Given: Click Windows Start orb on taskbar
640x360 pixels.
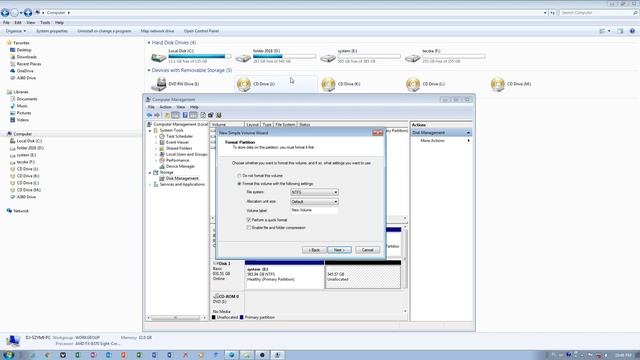Looking at the screenshot, I should (8, 355).
